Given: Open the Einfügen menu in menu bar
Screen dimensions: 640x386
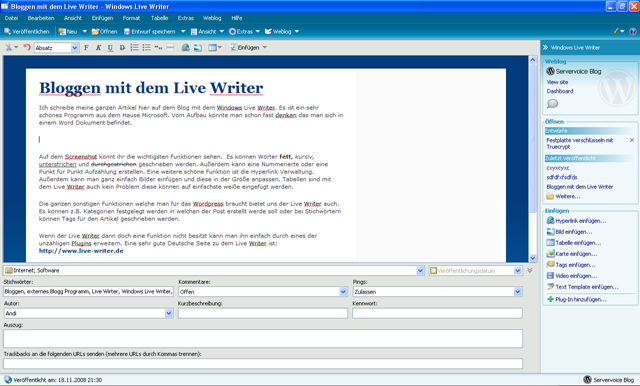Looking at the screenshot, I should coord(102,18).
